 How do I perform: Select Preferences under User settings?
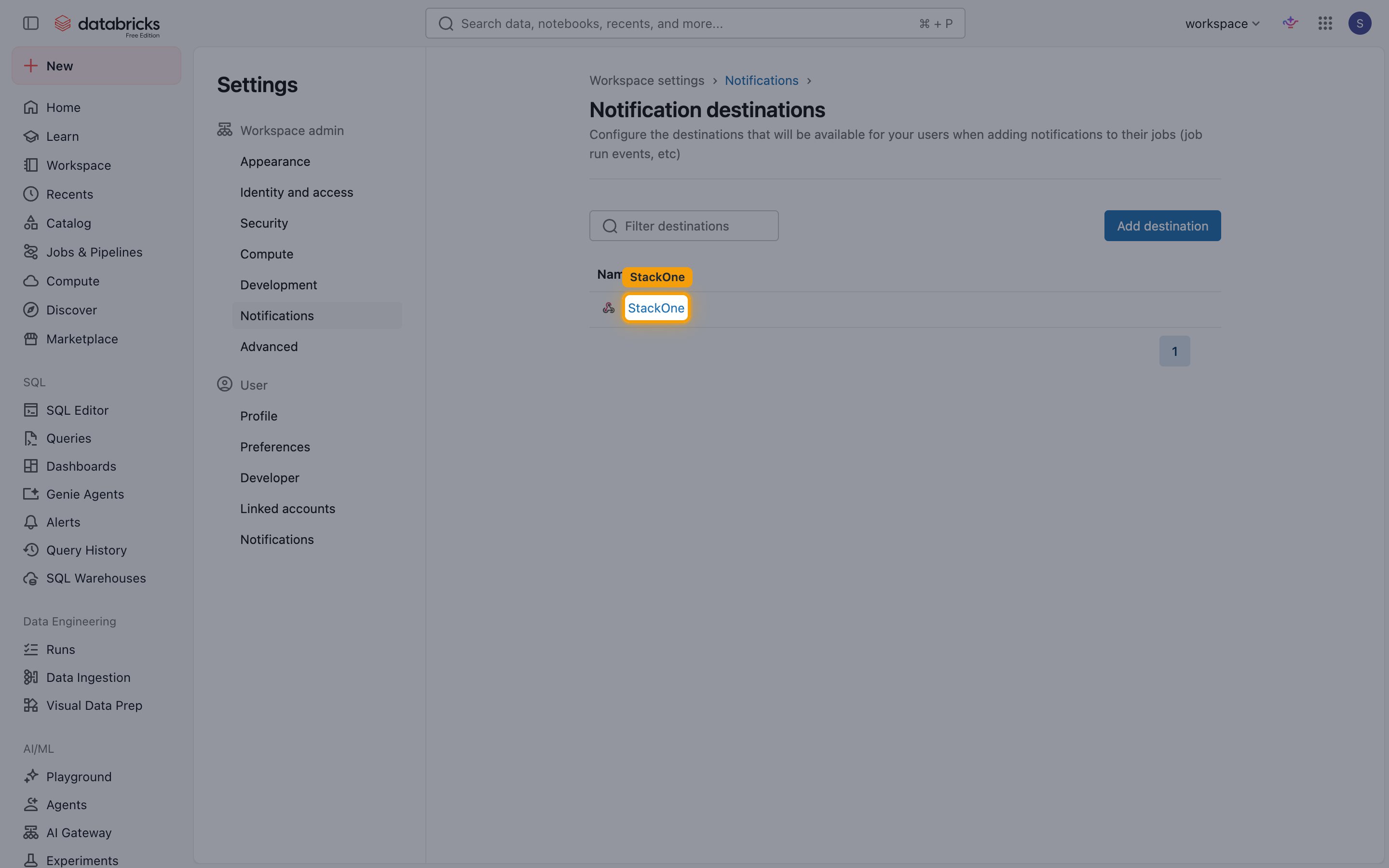pos(275,447)
